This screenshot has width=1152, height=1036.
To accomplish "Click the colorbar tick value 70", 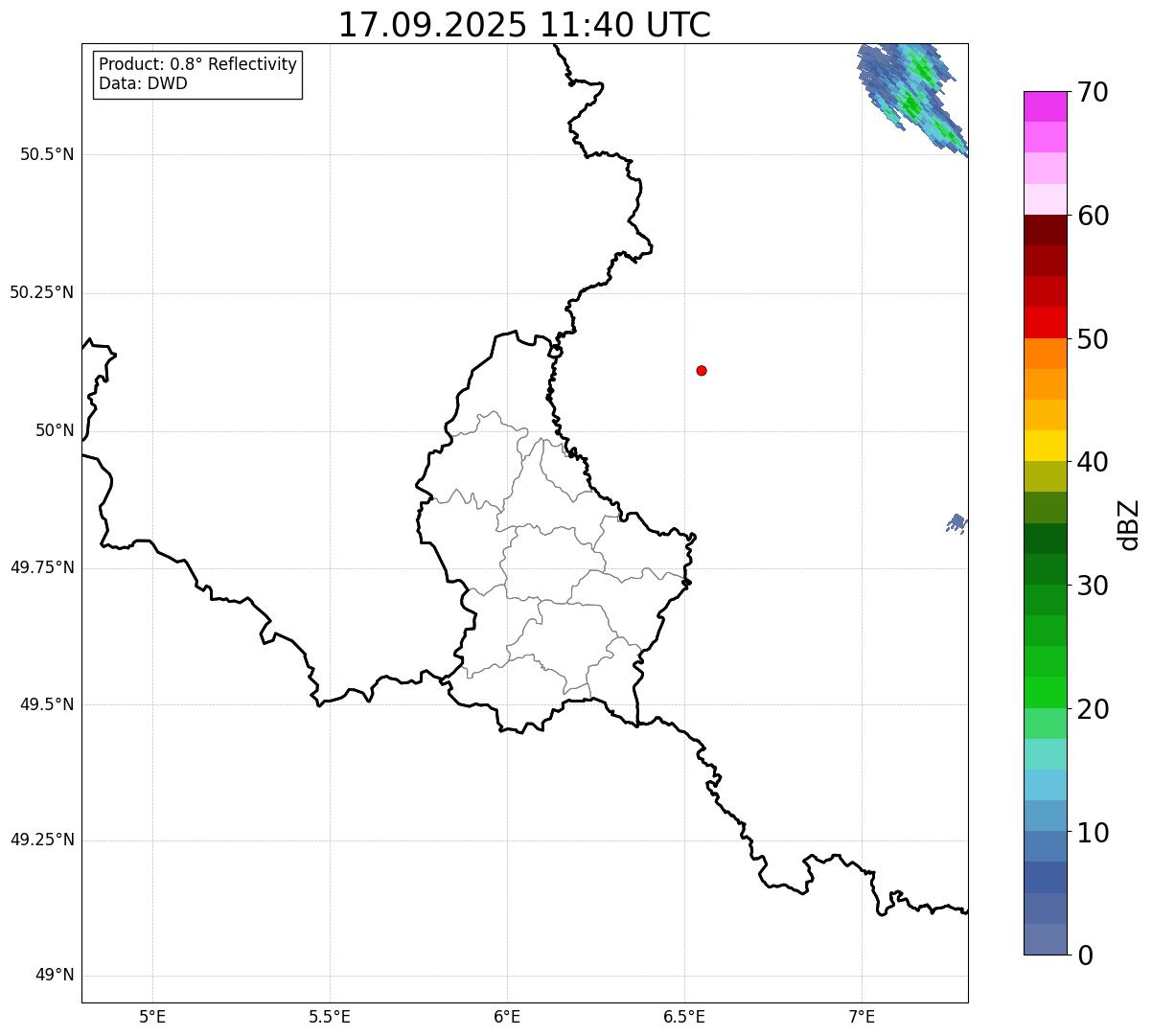I will [x=1093, y=92].
